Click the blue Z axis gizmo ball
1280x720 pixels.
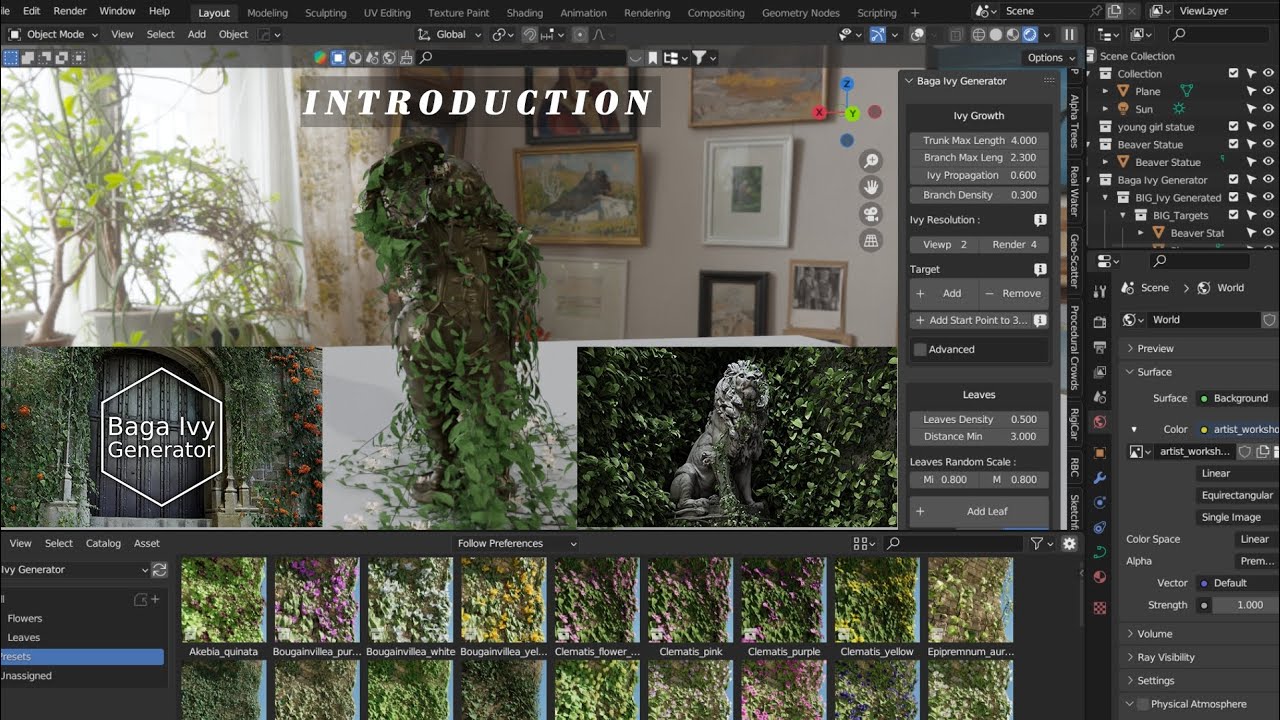(847, 84)
